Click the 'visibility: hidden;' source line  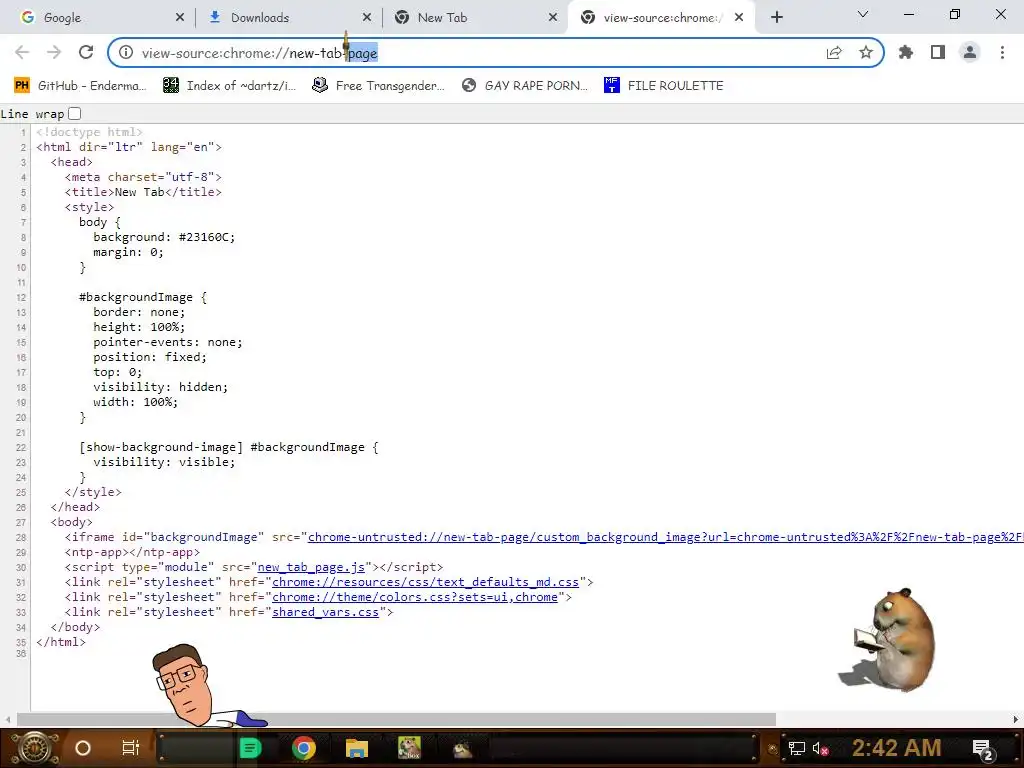pyautogui.click(x=161, y=387)
